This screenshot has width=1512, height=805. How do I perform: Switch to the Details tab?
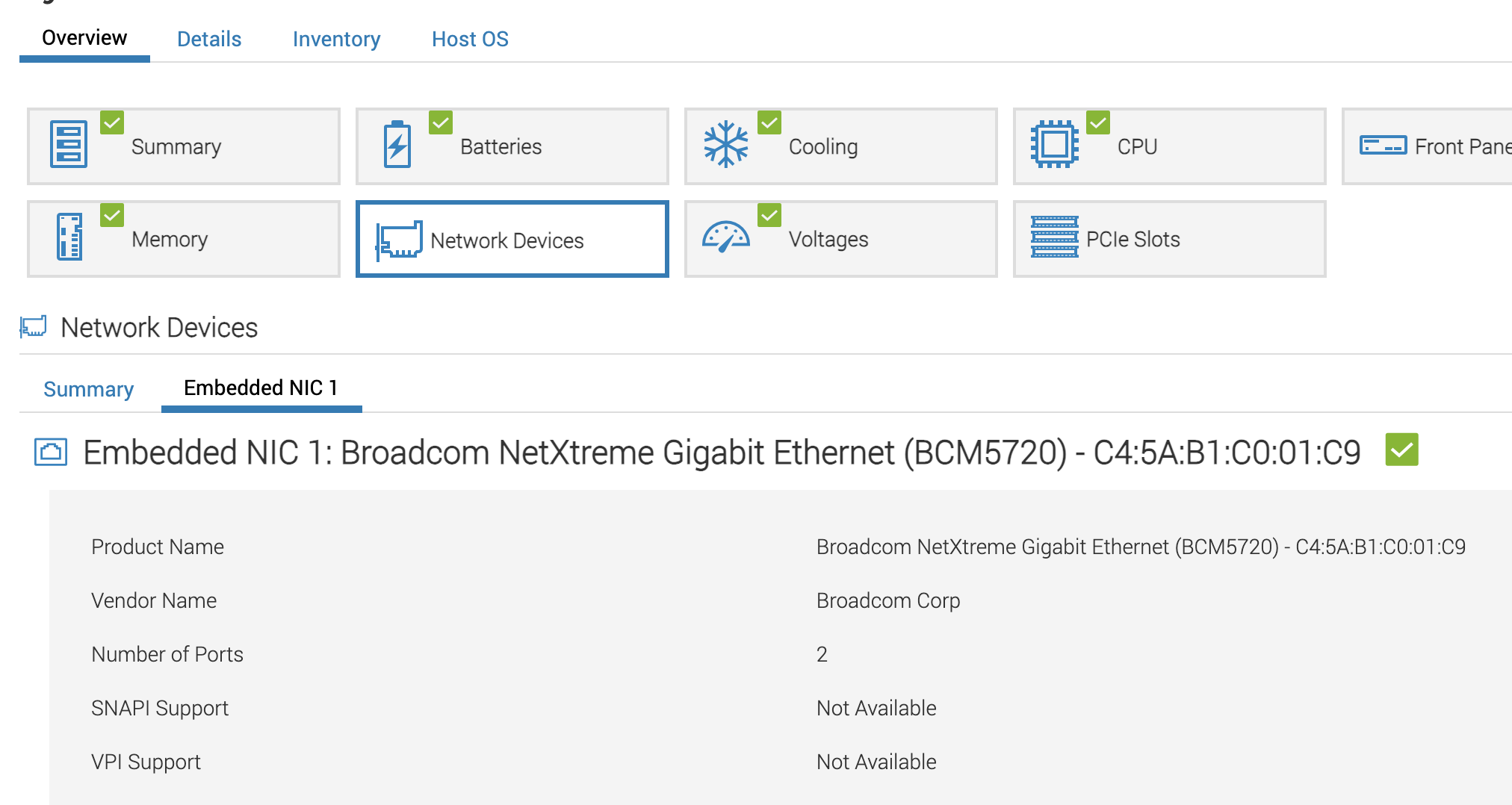(209, 39)
